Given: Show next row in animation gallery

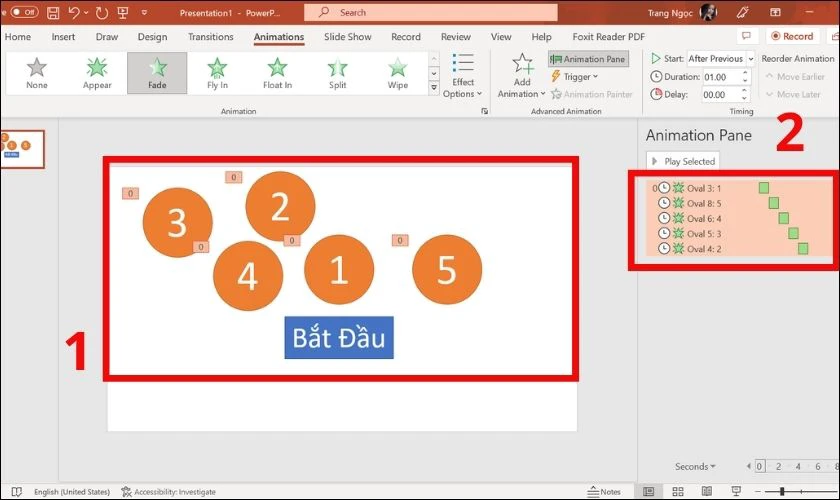Looking at the screenshot, I should pos(434,73).
